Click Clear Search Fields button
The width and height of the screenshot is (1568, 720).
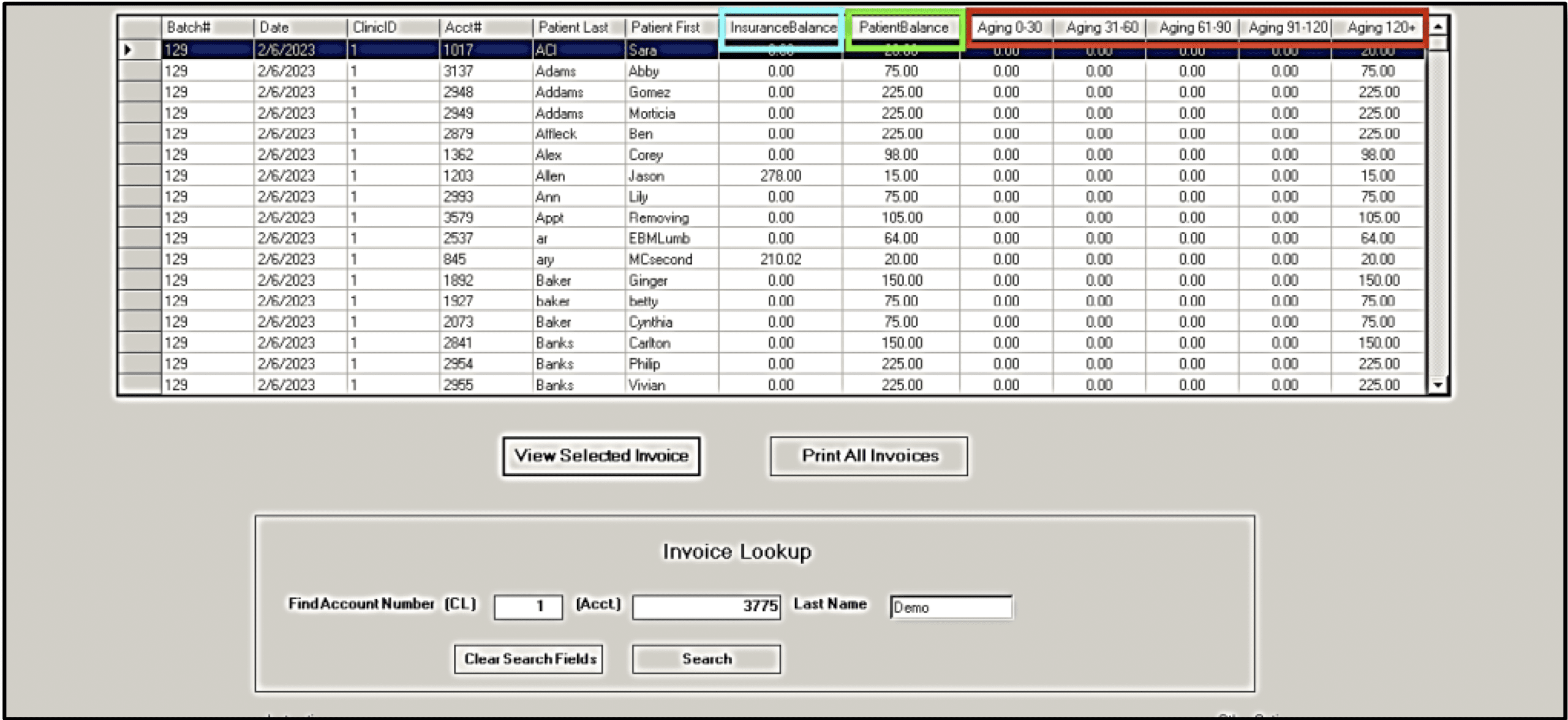pyautogui.click(x=529, y=659)
